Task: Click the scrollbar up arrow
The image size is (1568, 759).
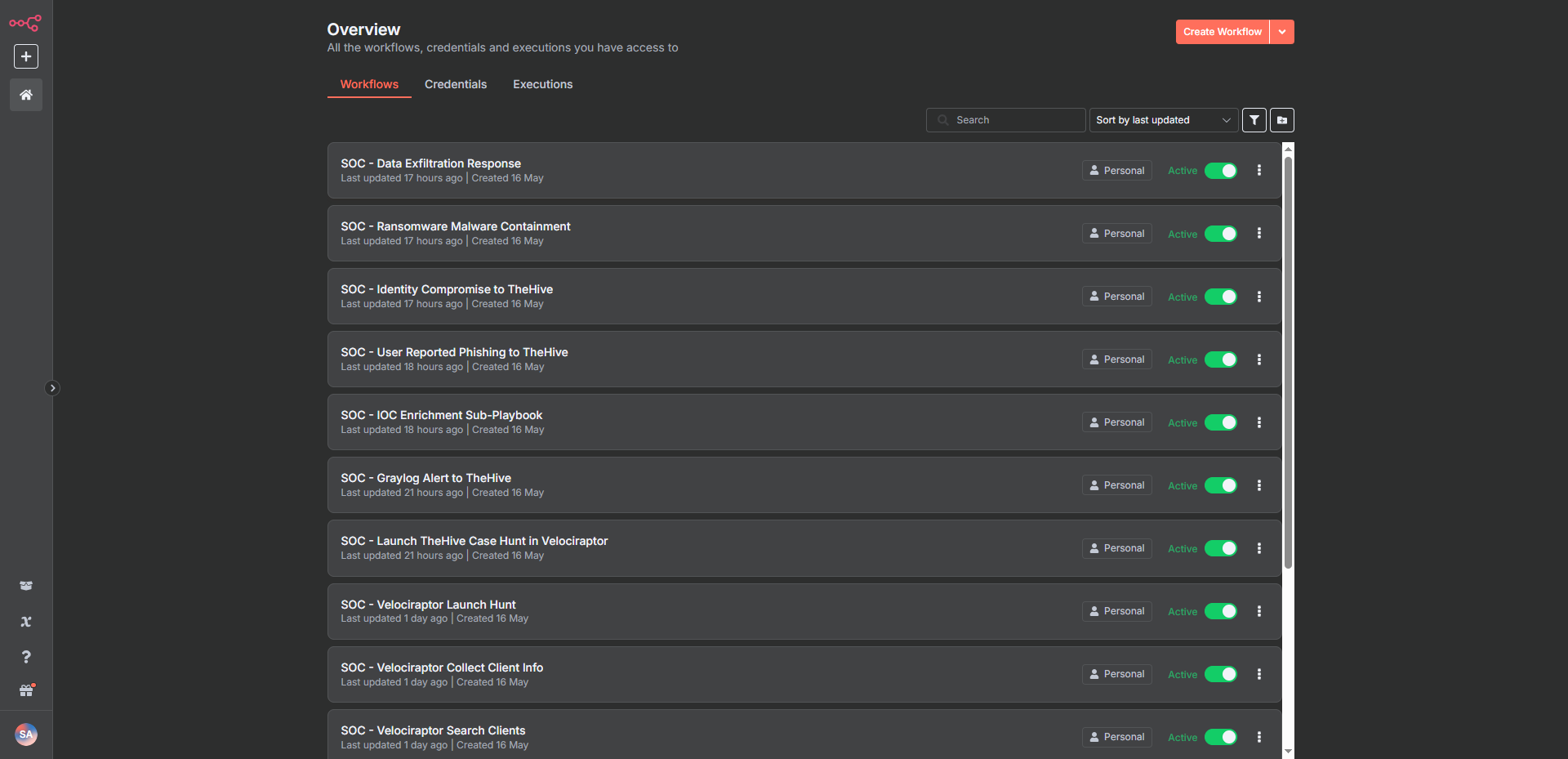Action: (x=1288, y=149)
